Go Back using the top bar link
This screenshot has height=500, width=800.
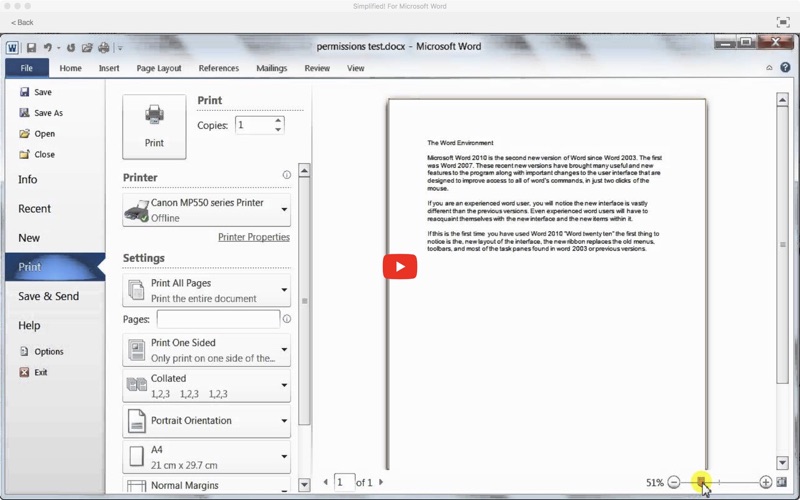[22, 22]
